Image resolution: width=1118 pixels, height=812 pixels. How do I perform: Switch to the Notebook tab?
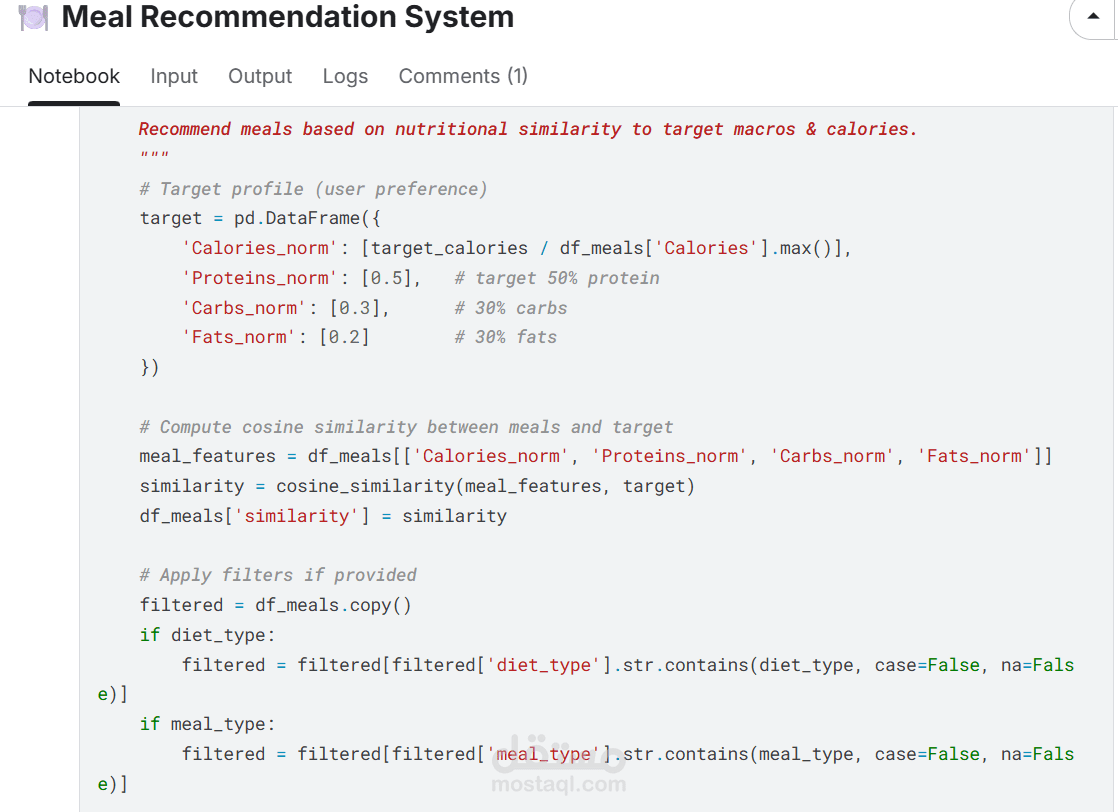coord(74,76)
